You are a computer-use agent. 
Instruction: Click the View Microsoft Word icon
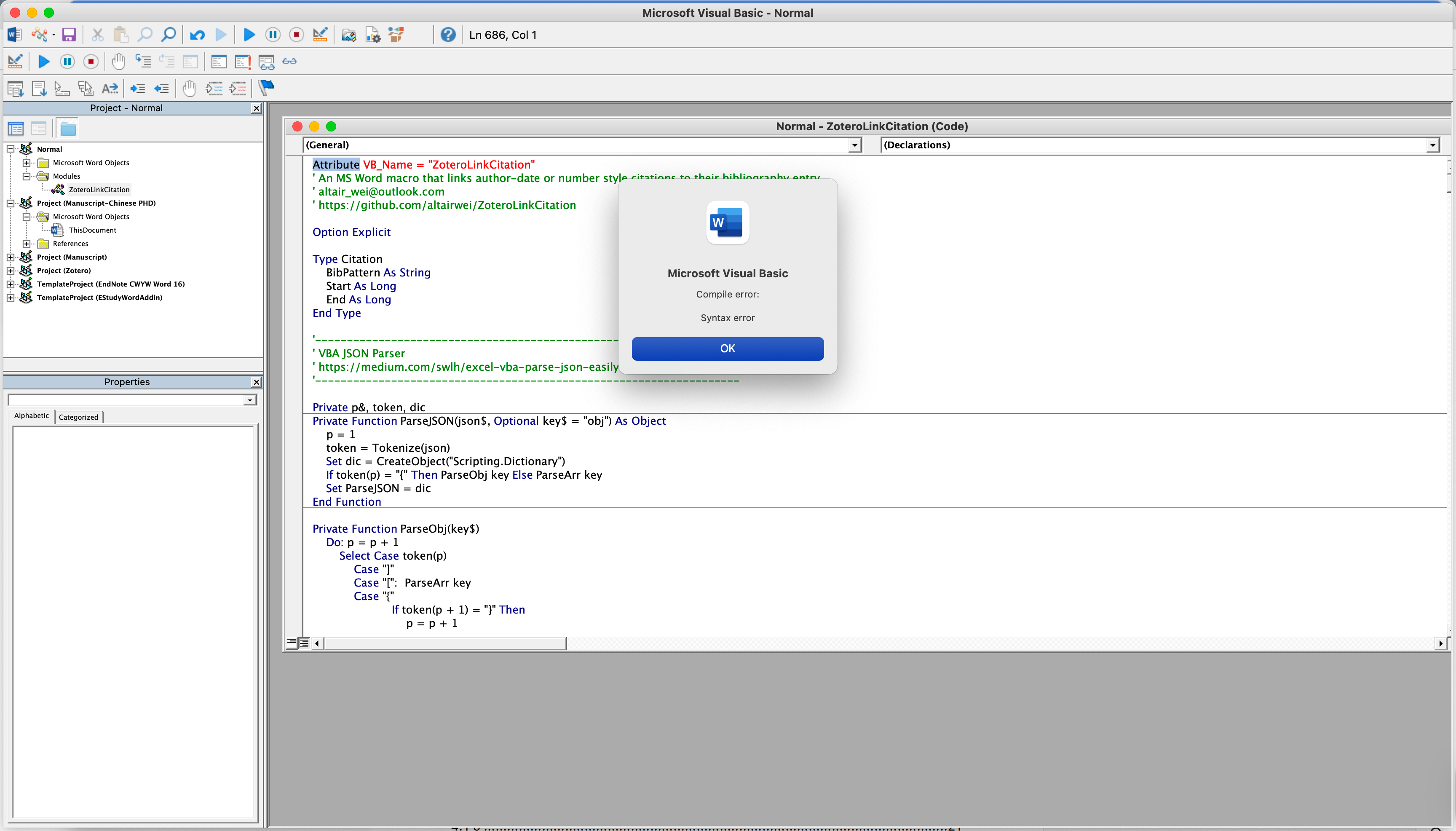pyautogui.click(x=14, y=35)
